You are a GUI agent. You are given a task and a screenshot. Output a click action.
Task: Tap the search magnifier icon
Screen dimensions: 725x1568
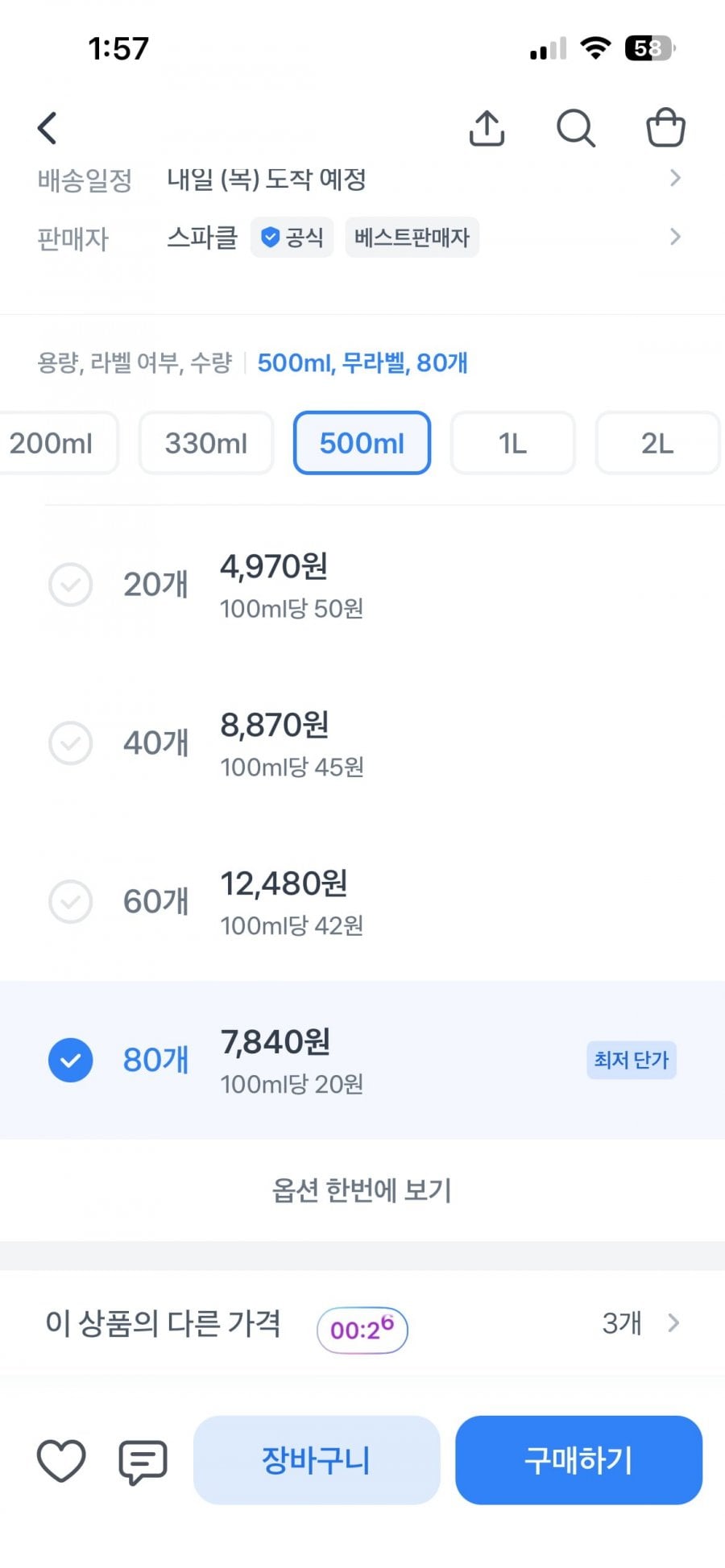click(576, 127)
